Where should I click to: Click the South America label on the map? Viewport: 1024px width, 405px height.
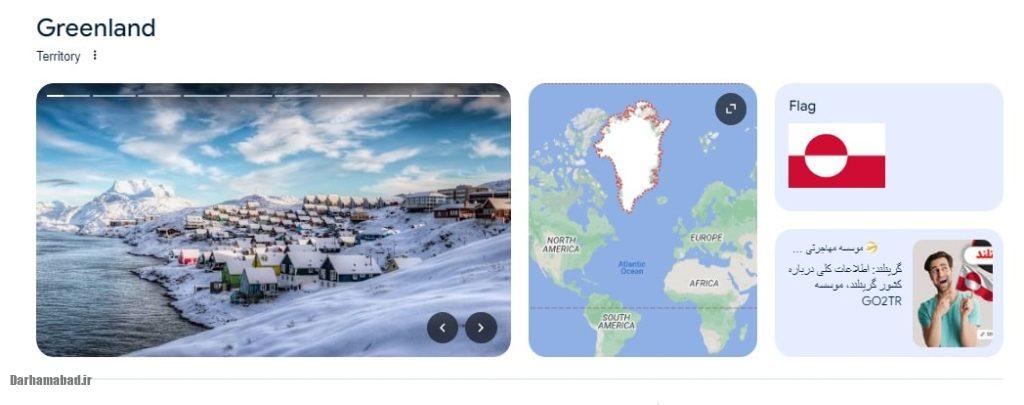[x=616, y=321]
